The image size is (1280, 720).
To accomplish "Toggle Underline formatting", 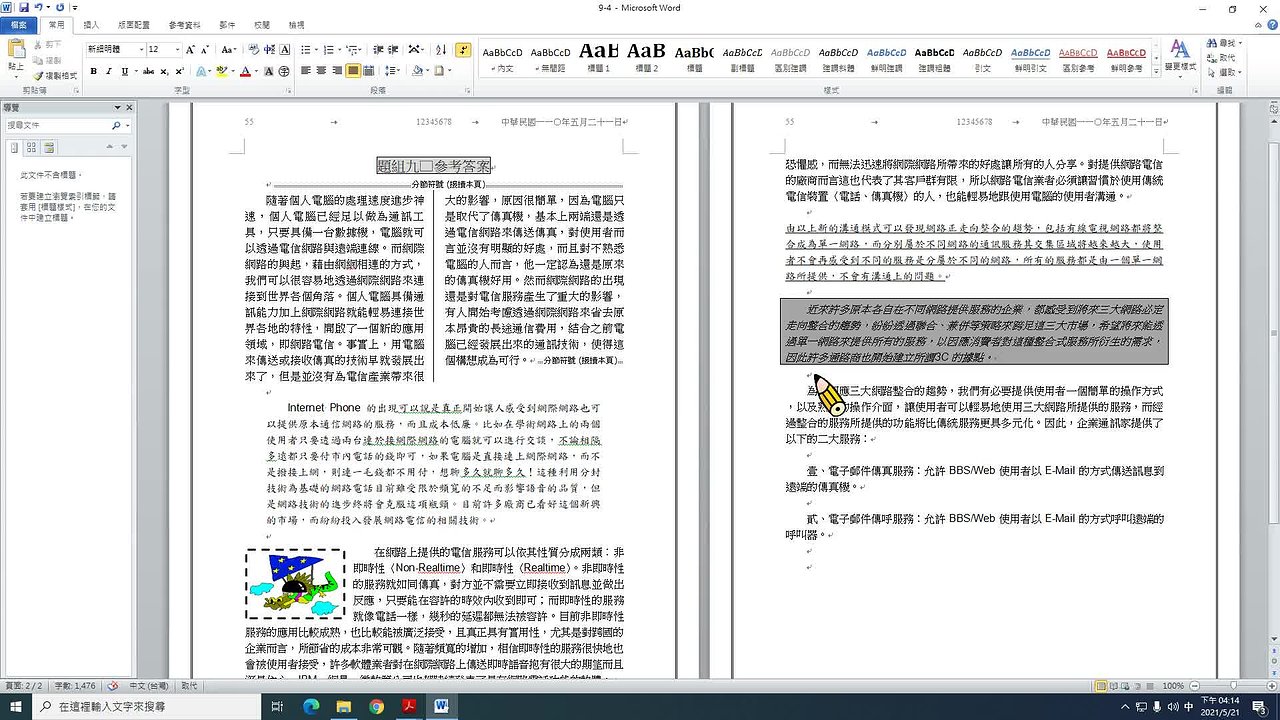I will [123, 71].
